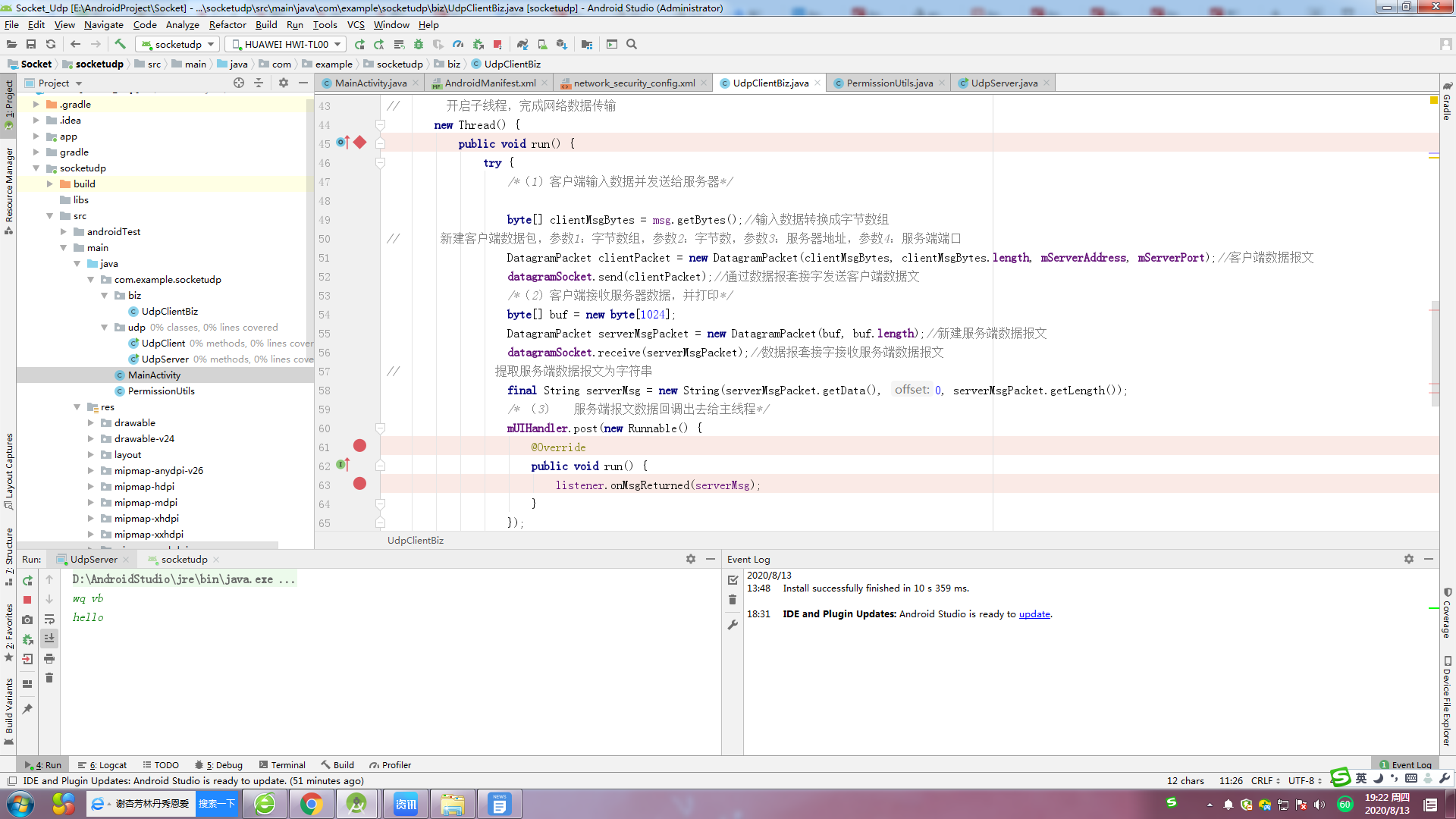The width and height of the screenshot is (1456, 819).
Task: Open the socketudp run configuration dropdown
Action: (179, 45)
